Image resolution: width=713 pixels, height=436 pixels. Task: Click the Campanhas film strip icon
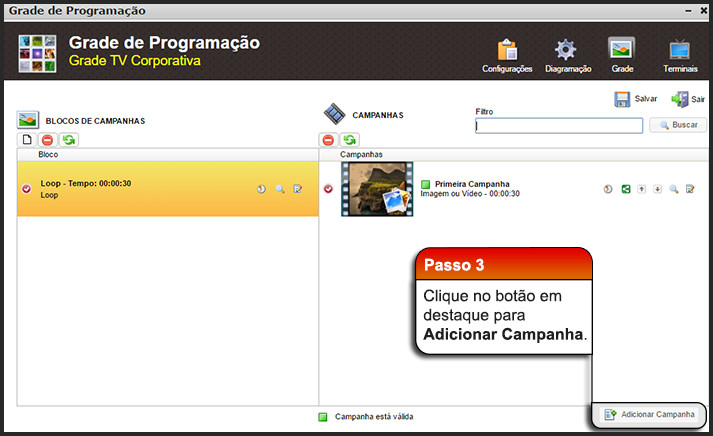click(335, 114)
